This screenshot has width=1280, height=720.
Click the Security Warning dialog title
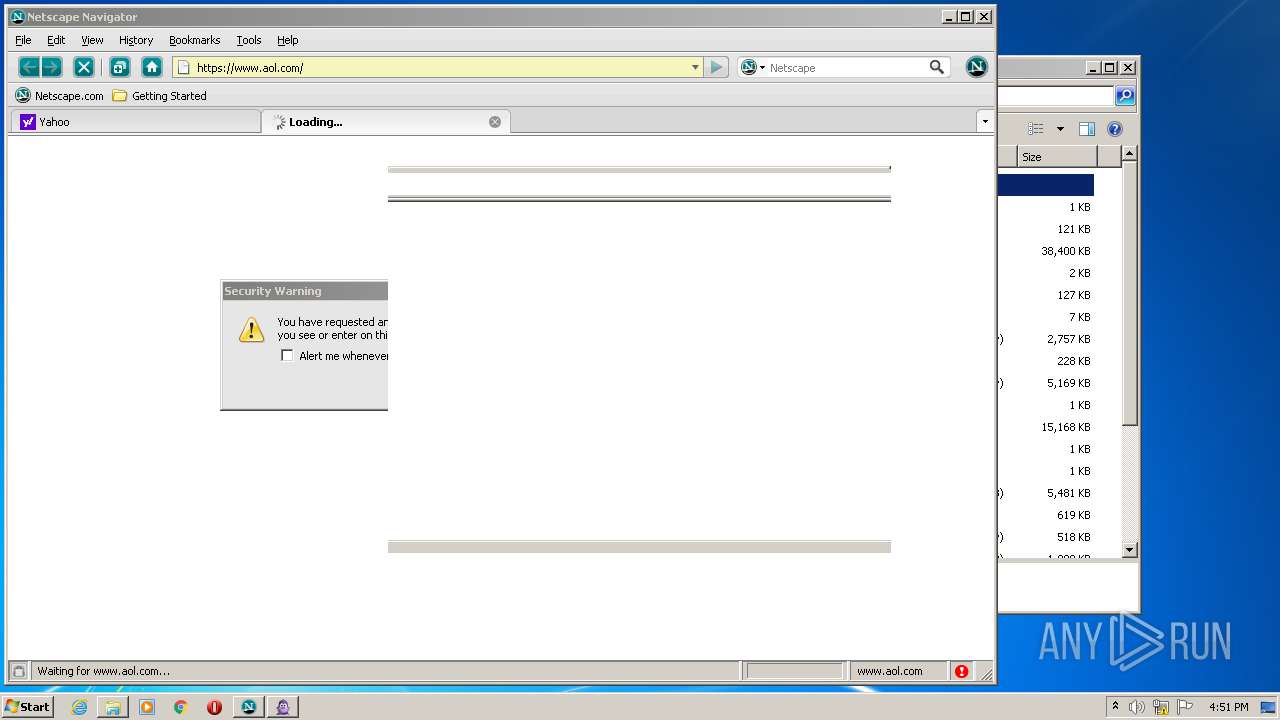point(273,291)
